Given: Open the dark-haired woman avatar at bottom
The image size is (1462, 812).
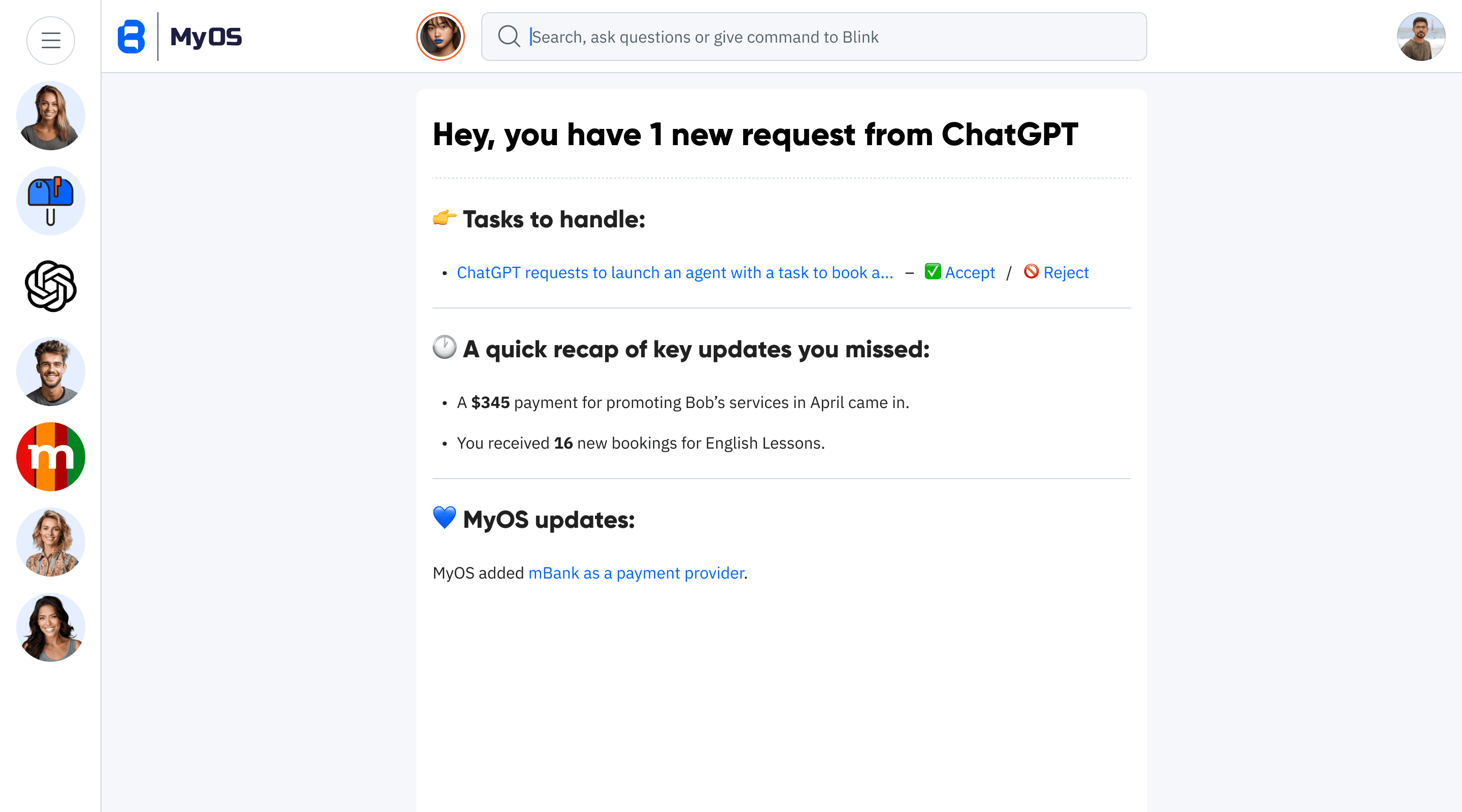Looking at the screenshot, I should (51, 628).
